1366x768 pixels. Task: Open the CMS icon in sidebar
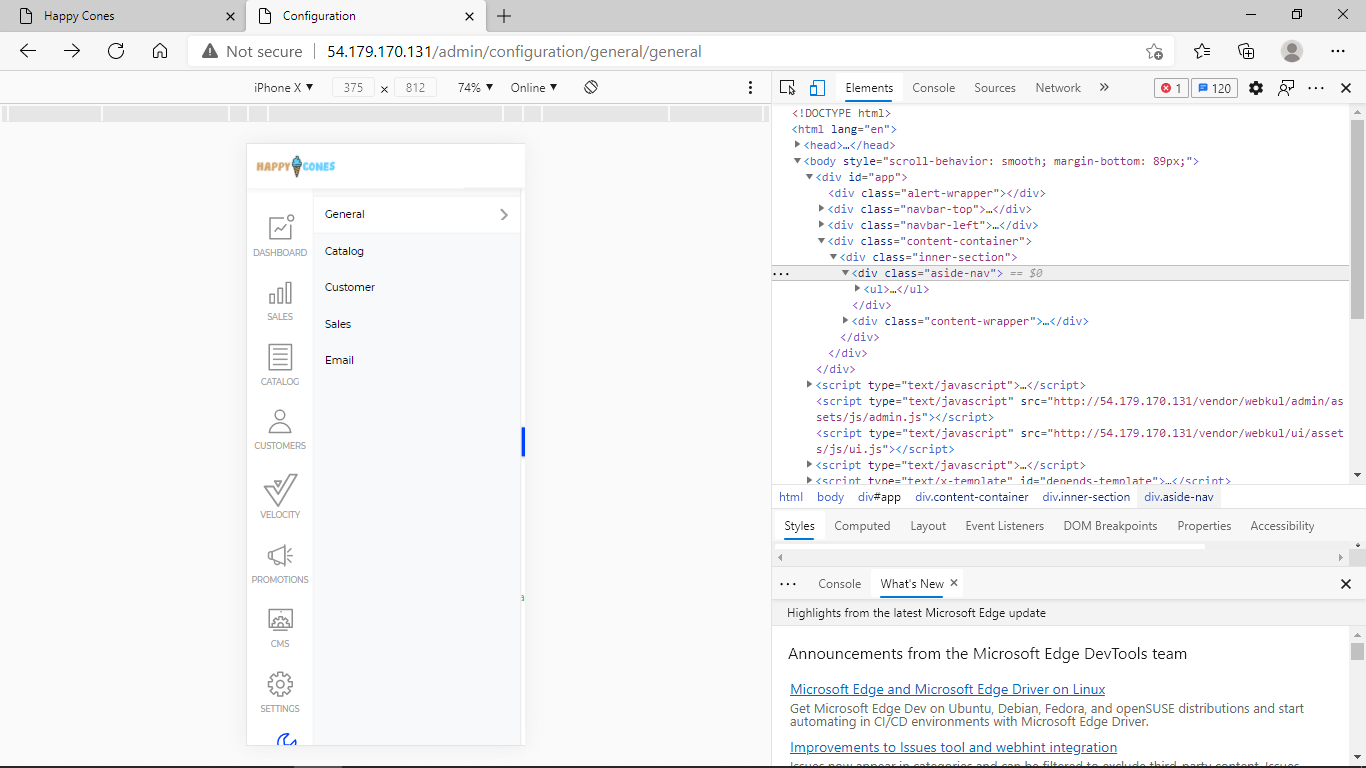pos(280,619)
